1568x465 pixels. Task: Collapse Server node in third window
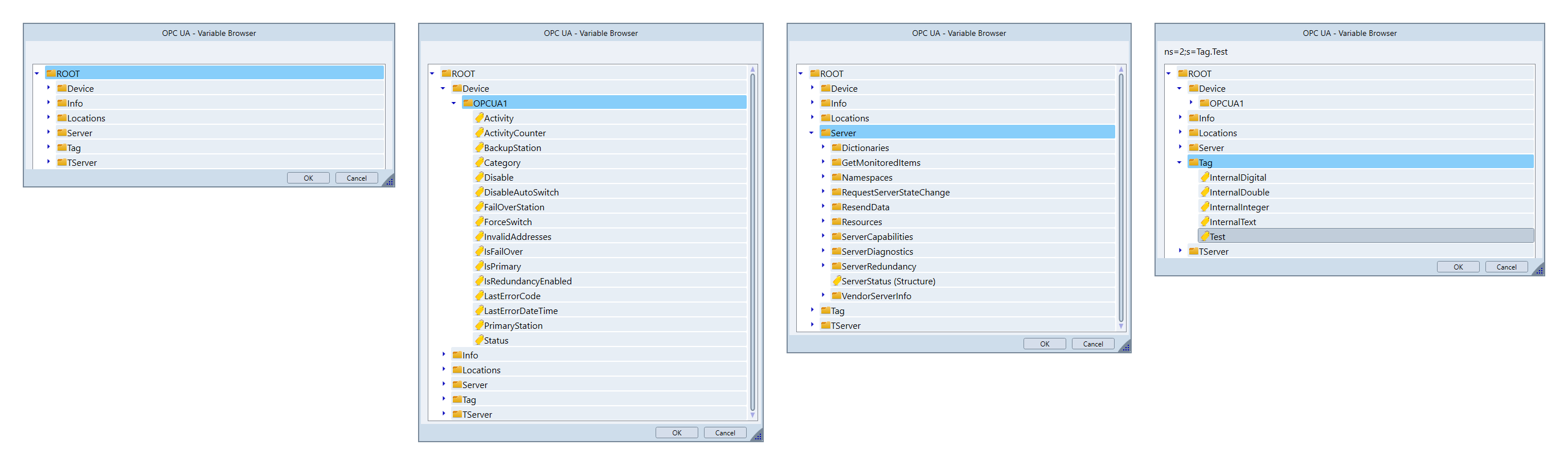click(x=812, y=133)
